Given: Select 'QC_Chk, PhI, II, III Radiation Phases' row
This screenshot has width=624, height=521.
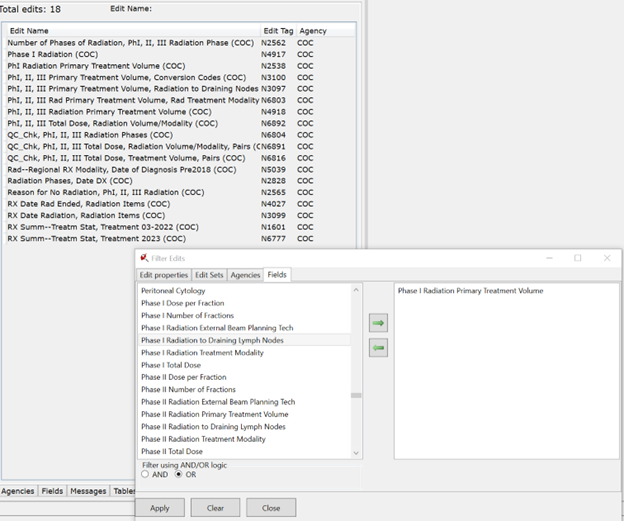Looking at the screenshot, I should coord(180,135).
